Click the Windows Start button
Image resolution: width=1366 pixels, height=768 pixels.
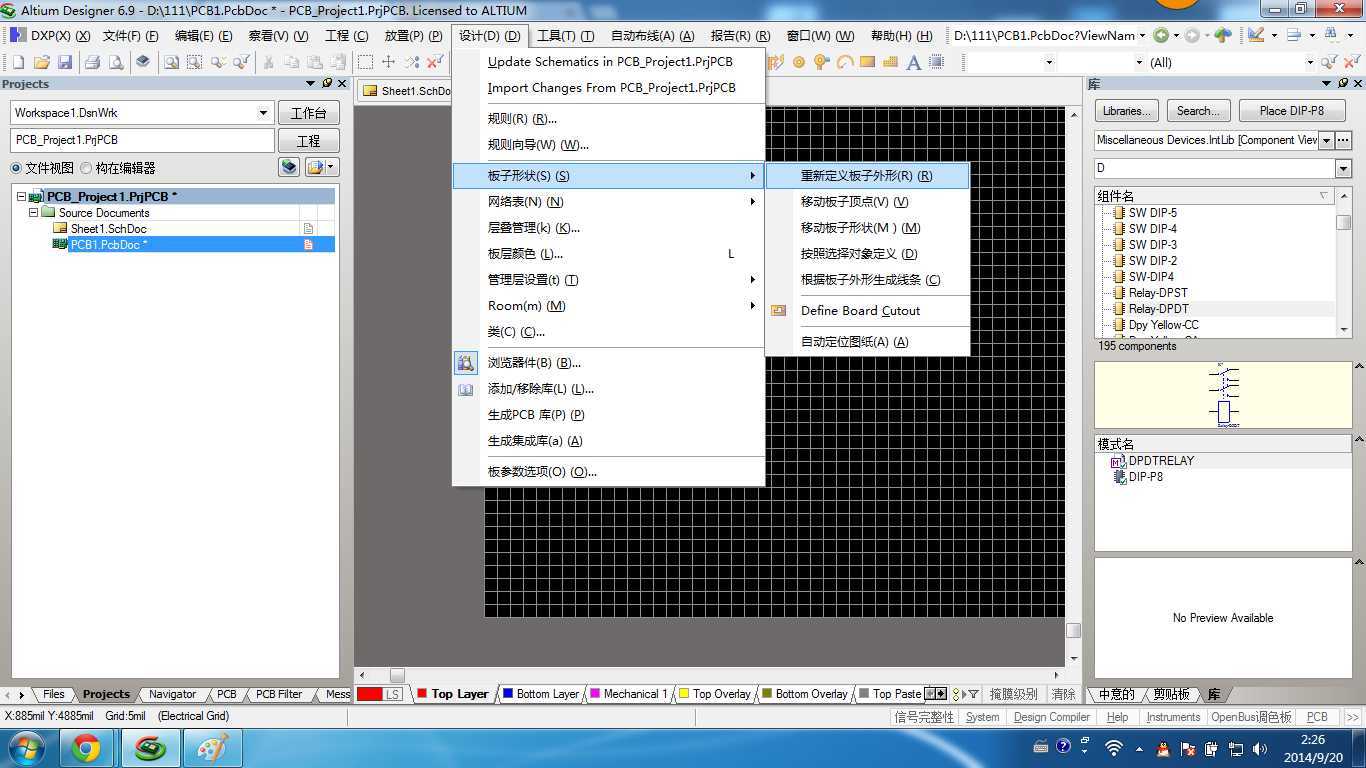[x=25, y=748]
